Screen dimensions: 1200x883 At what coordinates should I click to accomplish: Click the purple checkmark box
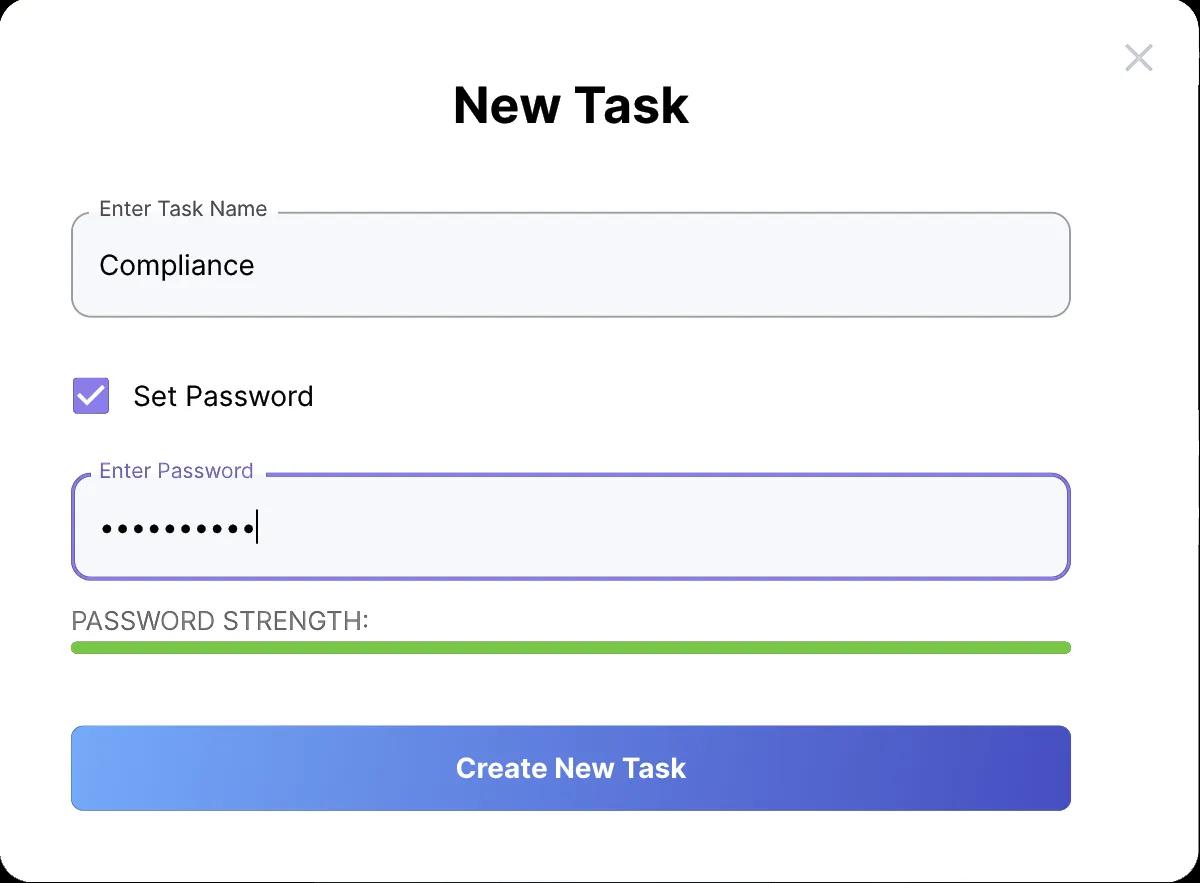click(91, 396)
